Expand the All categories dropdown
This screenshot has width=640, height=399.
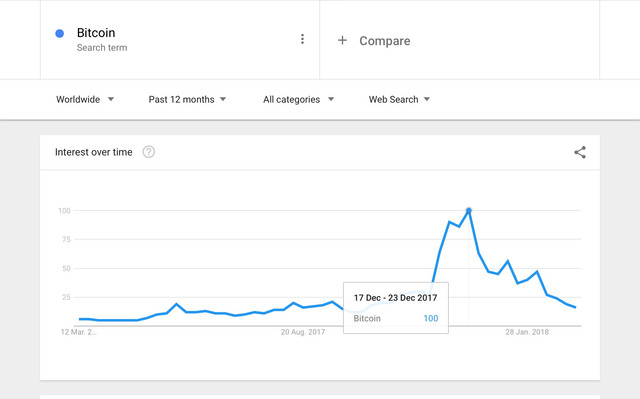click(298, 100)
